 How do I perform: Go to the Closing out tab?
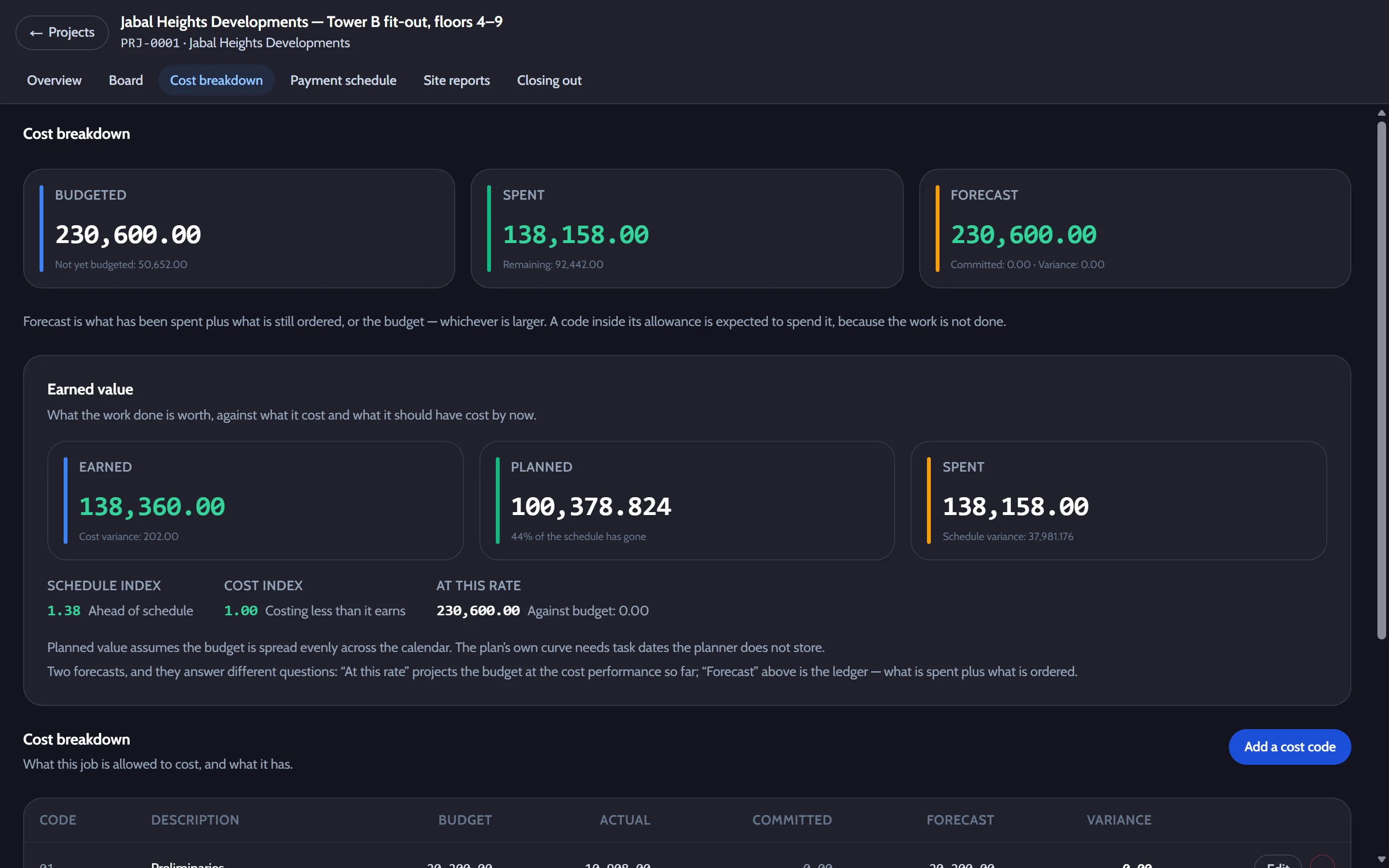pyautogui.click(x=549, y=81)
